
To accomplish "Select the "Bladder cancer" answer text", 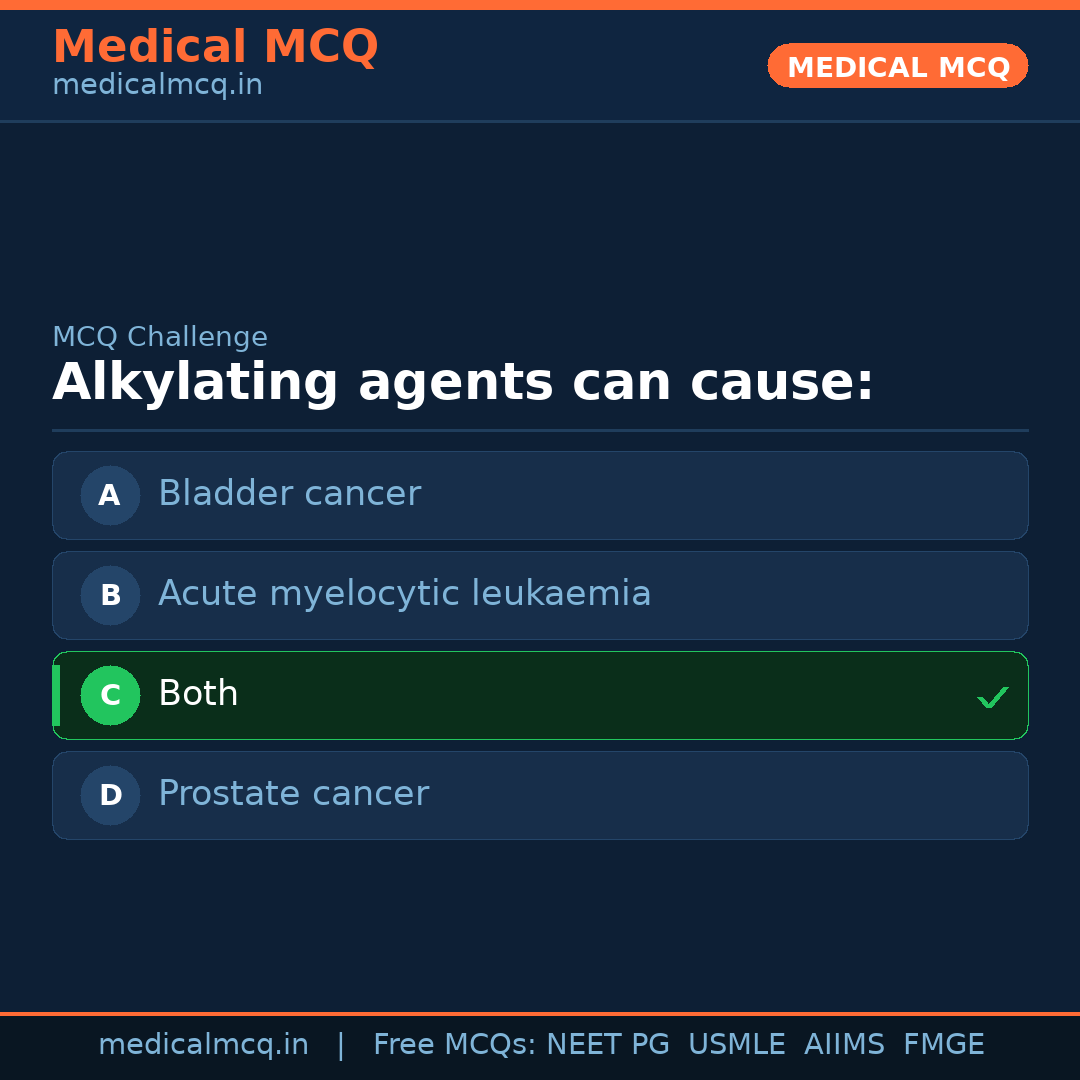I will 289,494.
